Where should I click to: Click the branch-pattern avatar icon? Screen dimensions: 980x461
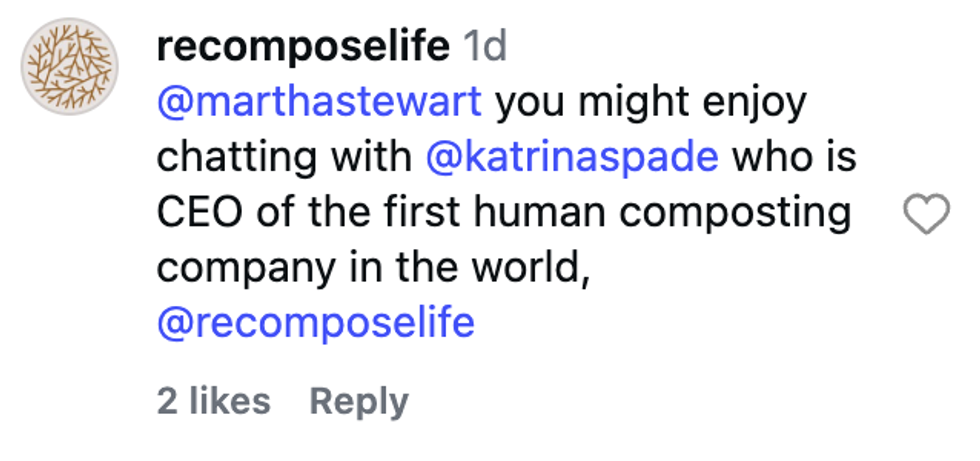coord(71,67)
